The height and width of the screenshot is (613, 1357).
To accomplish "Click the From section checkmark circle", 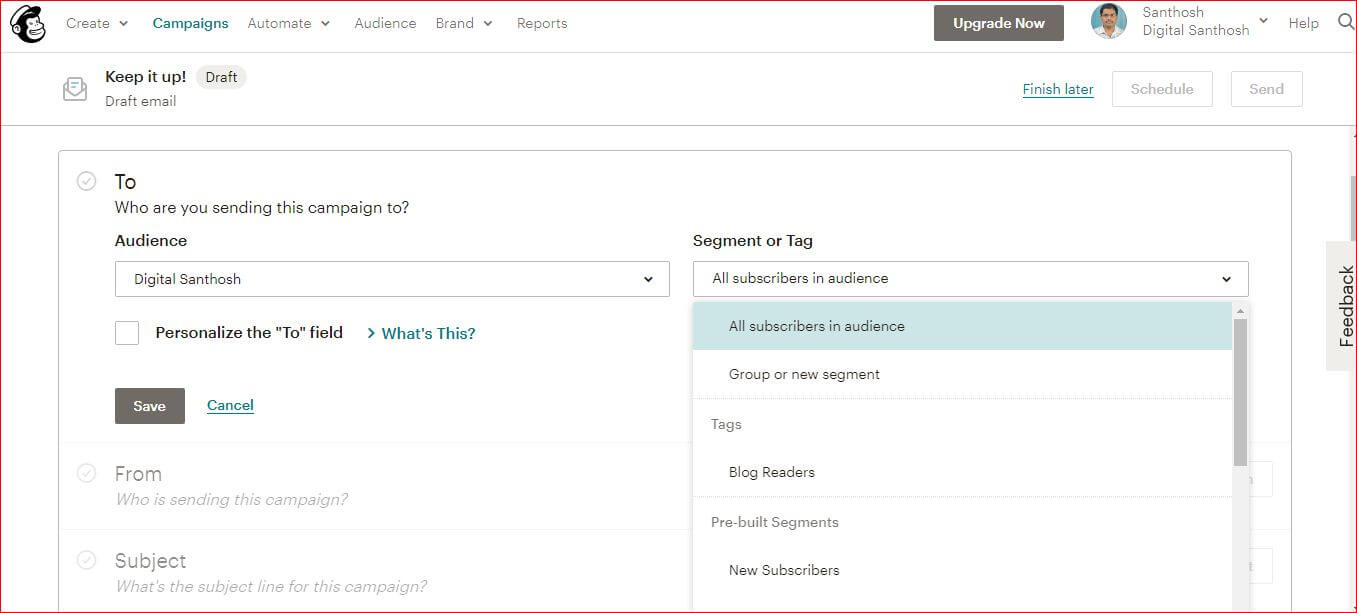I will pos(87,473).
